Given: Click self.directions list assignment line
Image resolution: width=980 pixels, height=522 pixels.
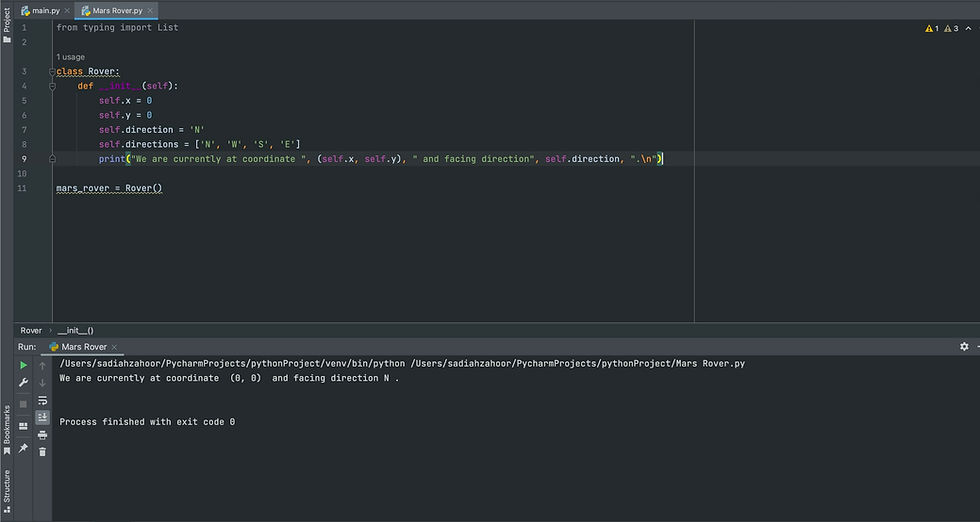Looking at the screenshot, I should pos(199,144).
